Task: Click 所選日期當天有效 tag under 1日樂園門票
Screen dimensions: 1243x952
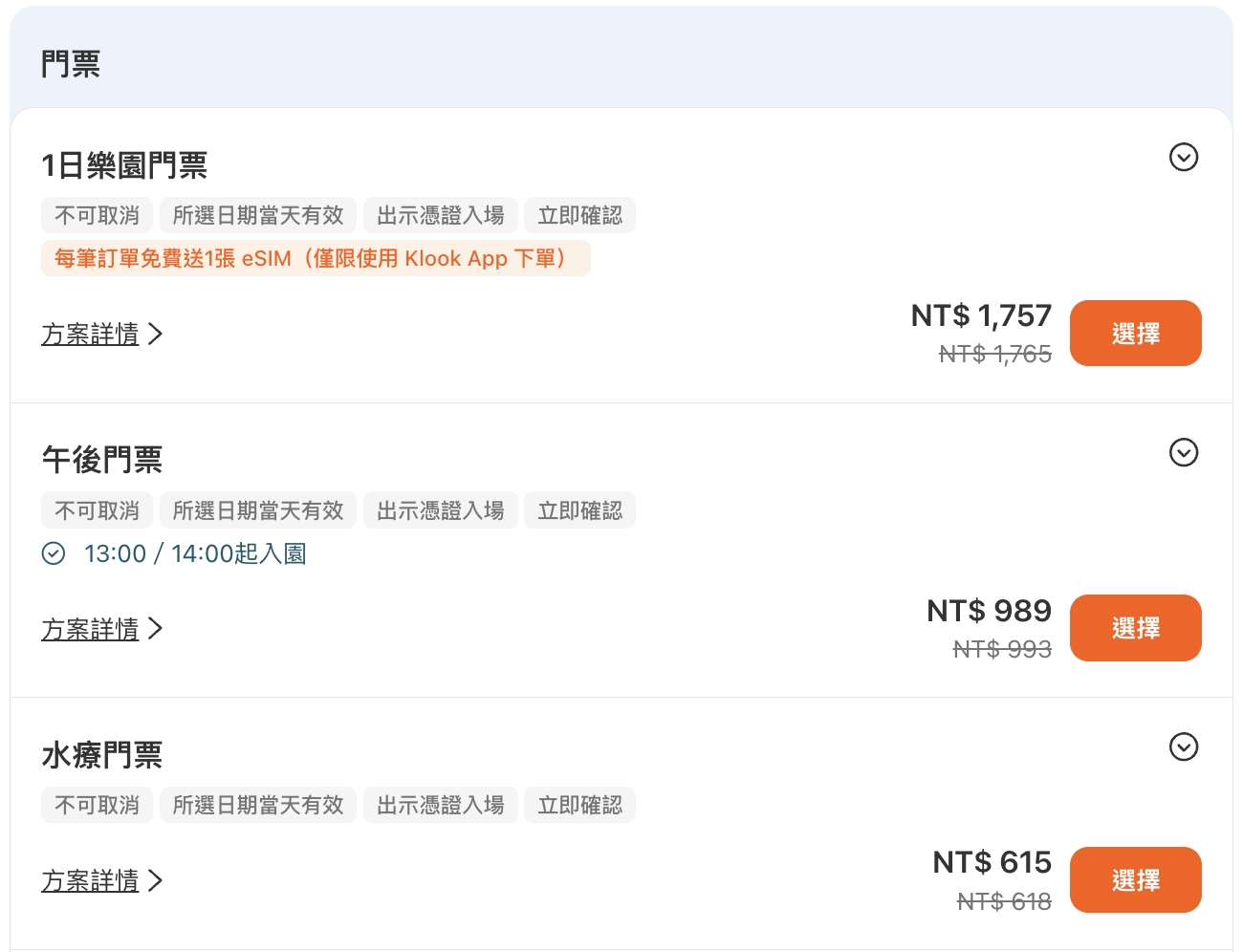Action: (x=257, y=215)
